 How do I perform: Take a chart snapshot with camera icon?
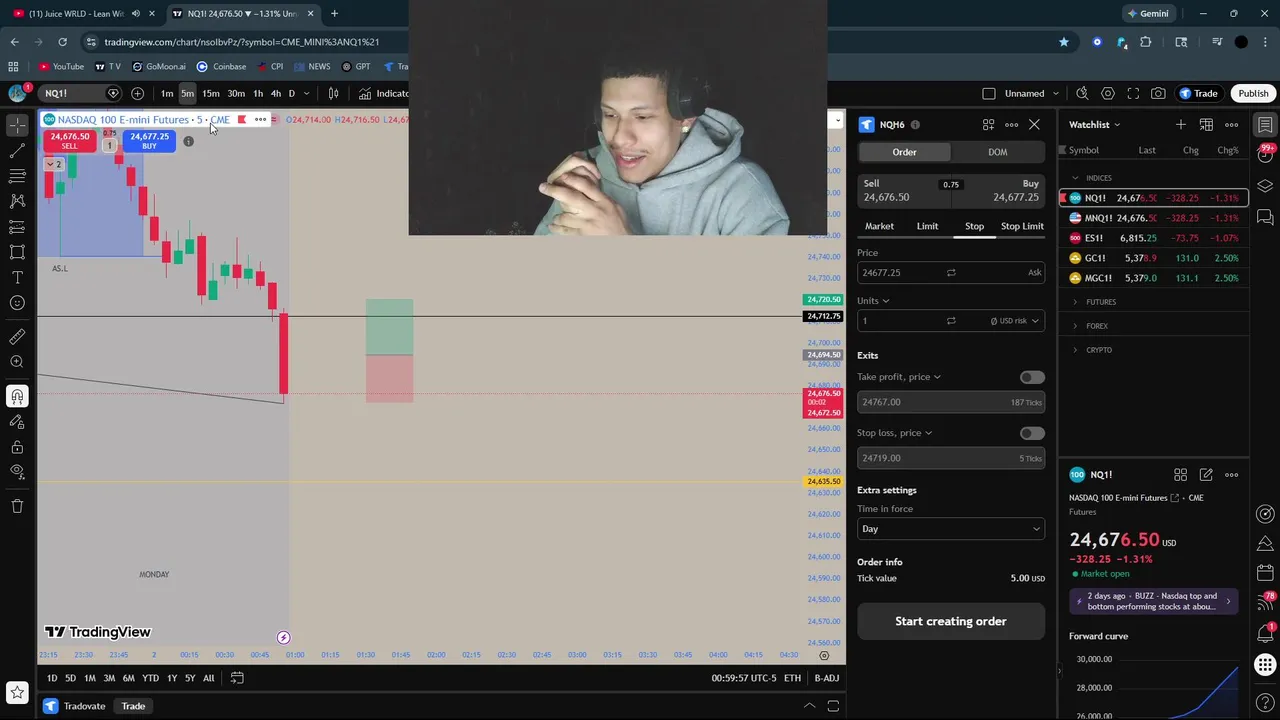pyautogui.click(x=1158, y=93)
